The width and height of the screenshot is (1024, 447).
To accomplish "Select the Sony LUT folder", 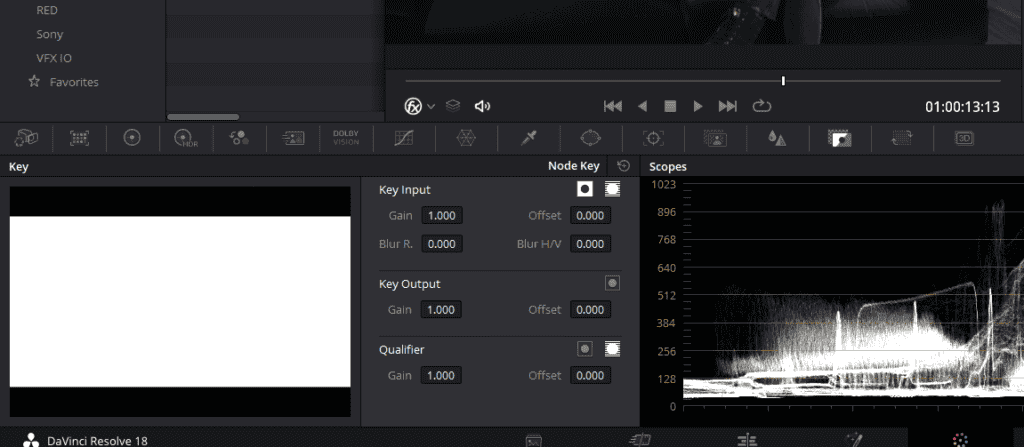I will 50,35.
